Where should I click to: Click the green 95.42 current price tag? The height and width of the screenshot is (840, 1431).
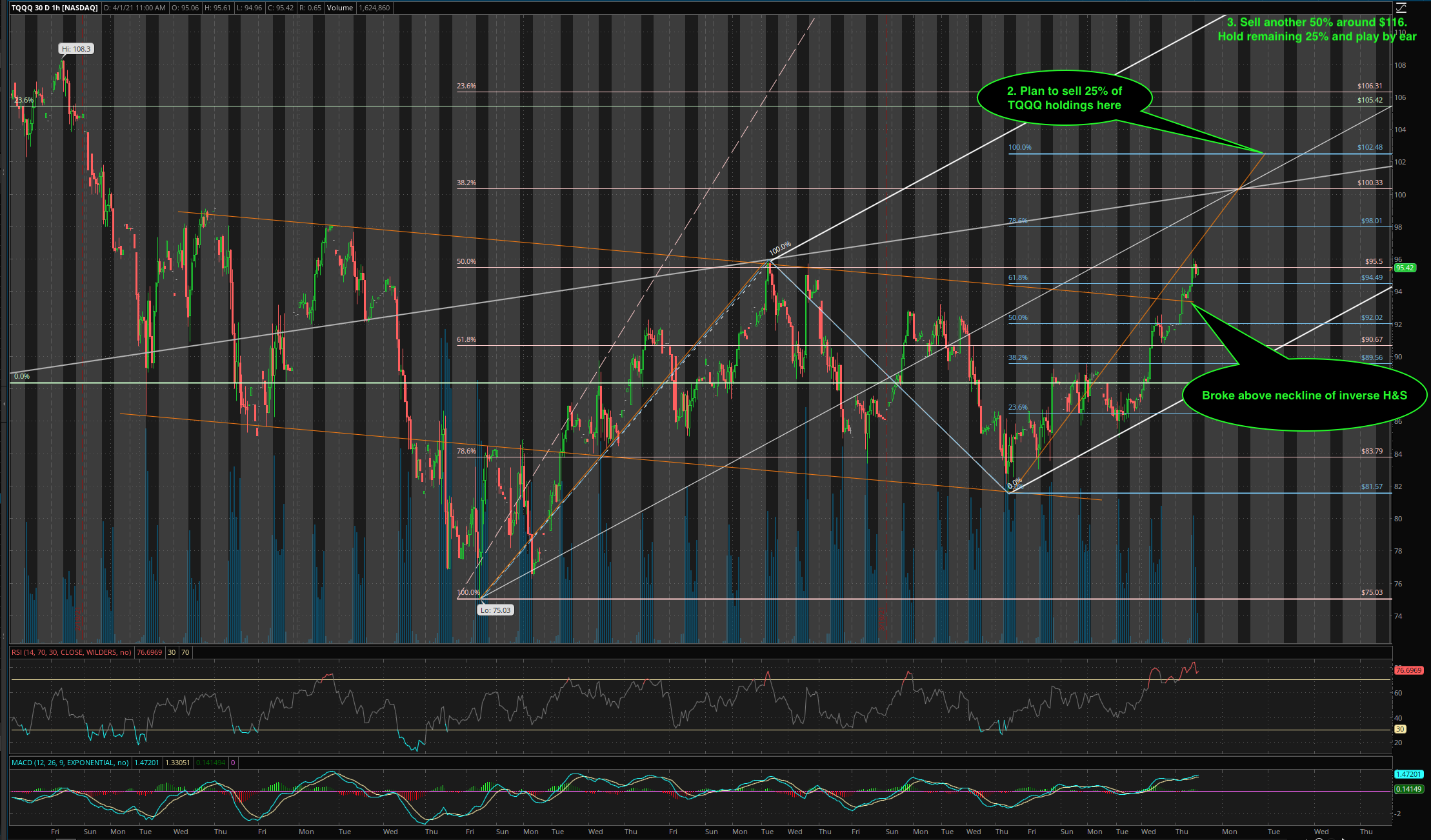1405,268
